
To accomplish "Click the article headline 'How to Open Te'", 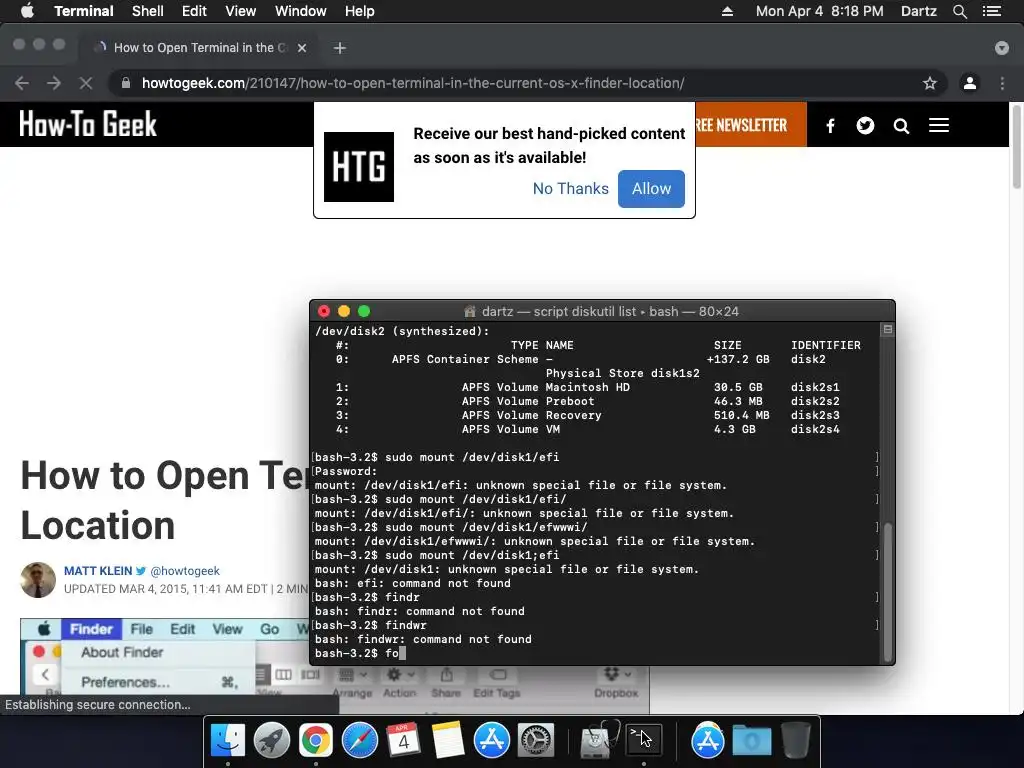I will [x=165, y=475].
